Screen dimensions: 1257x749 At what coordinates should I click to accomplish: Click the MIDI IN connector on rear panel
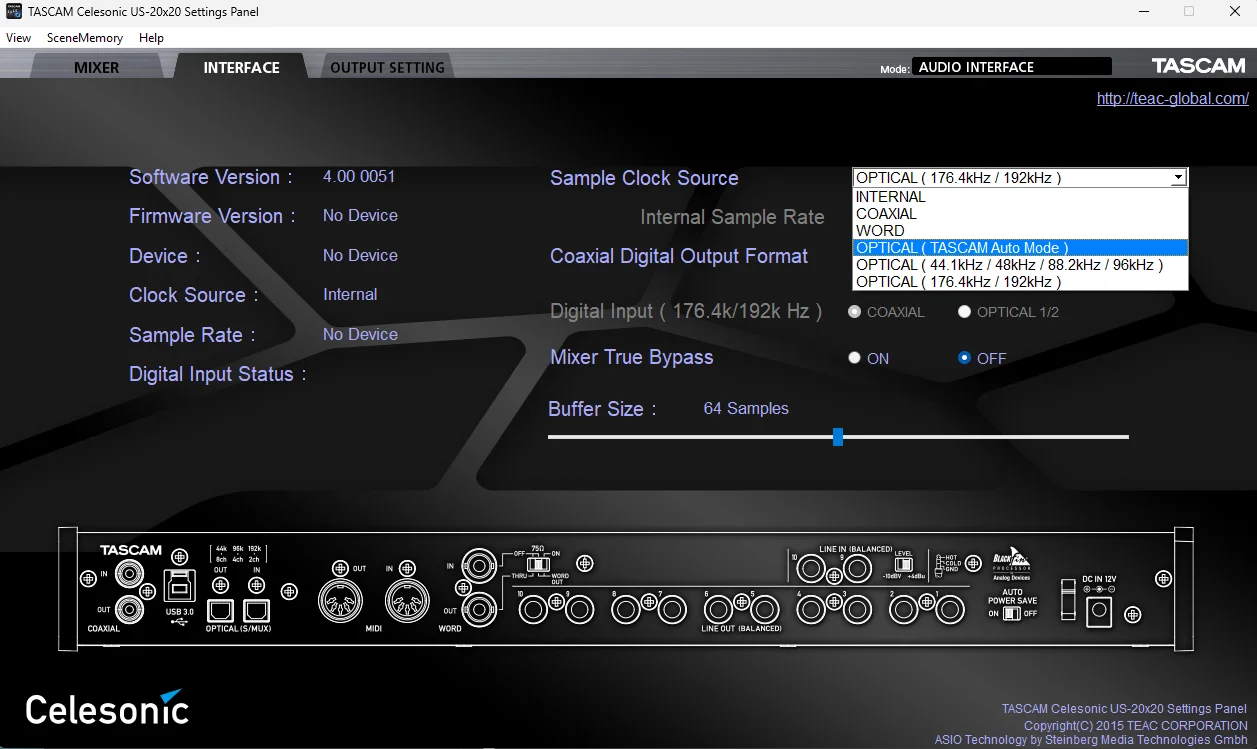[408, 601]
